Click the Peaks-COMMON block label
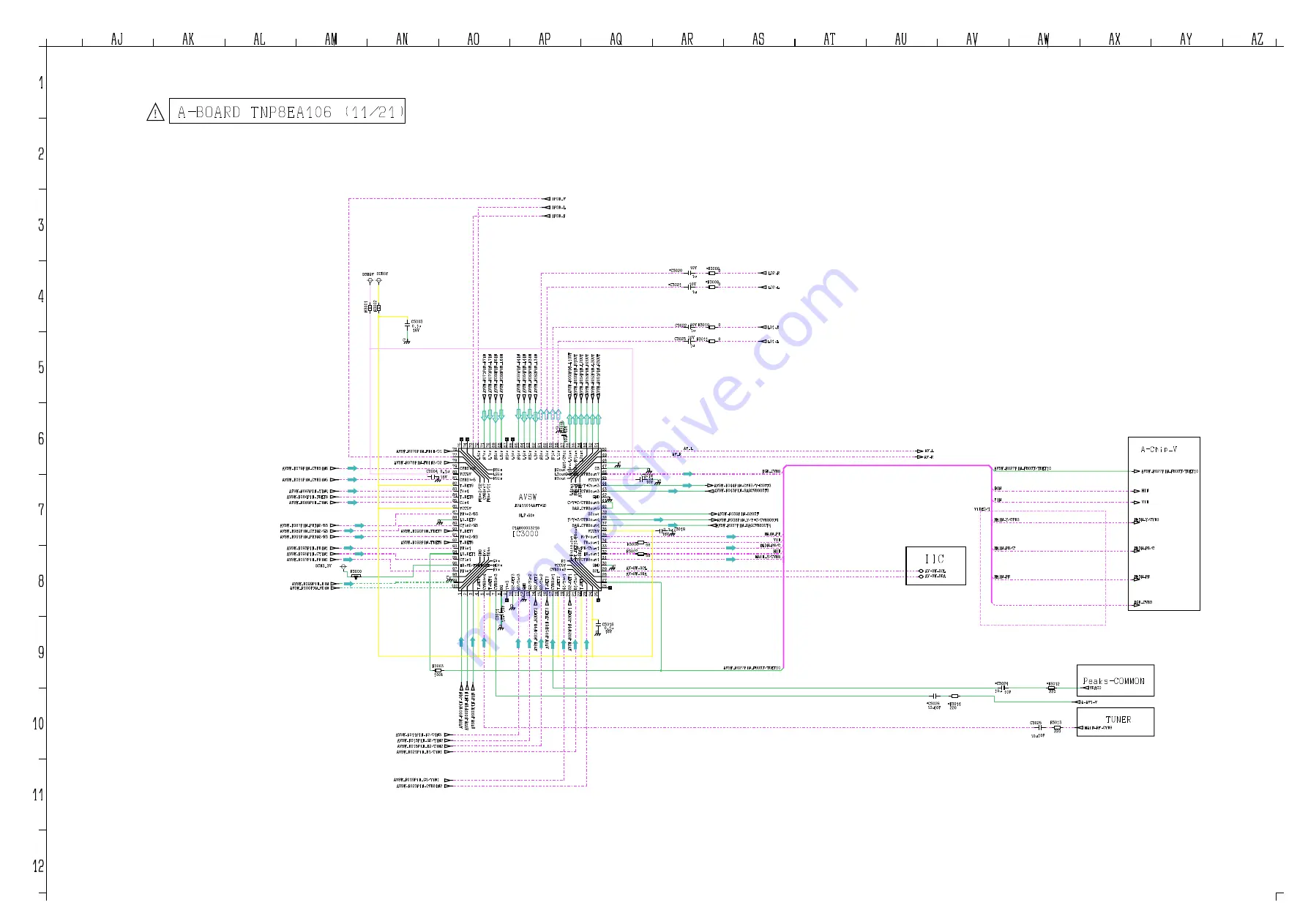 tap(1113, 680)
